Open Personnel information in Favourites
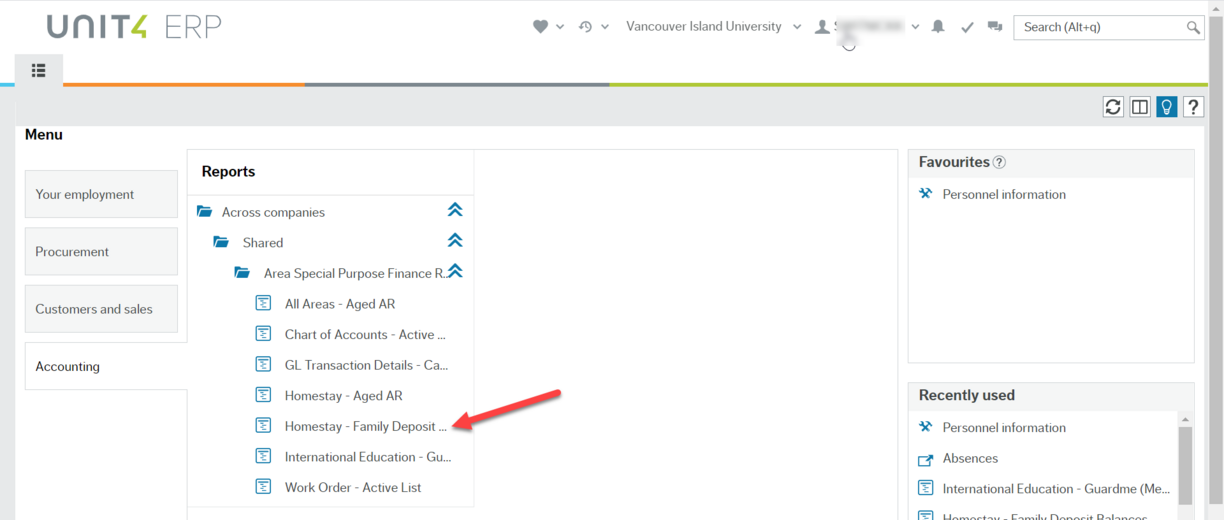The height and width of the screenshot is (520, 1224). (x=1004, y=194)
